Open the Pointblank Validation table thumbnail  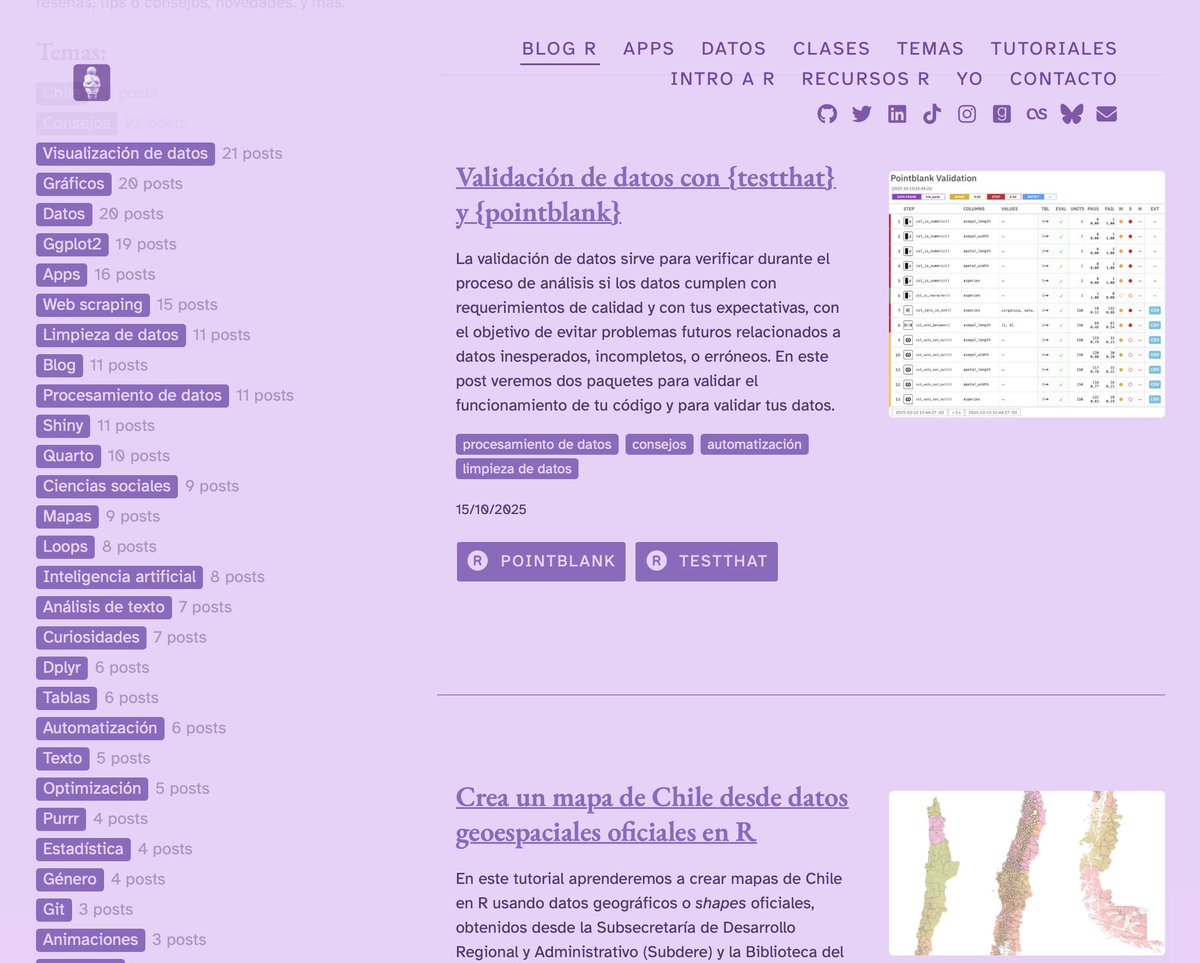click(x=1027, y=294)
